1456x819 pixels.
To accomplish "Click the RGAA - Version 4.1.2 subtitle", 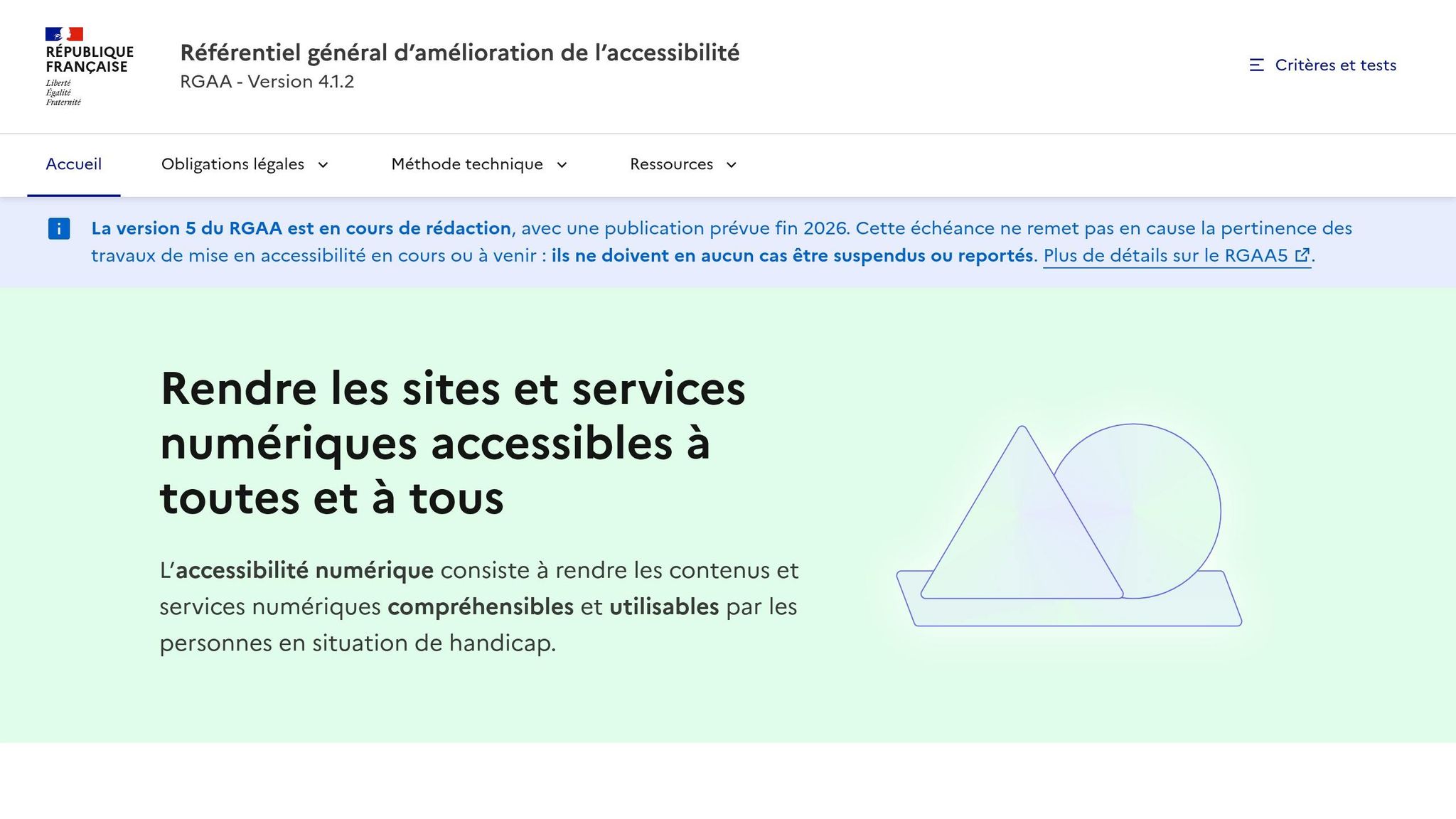I will tap(267, 82).
